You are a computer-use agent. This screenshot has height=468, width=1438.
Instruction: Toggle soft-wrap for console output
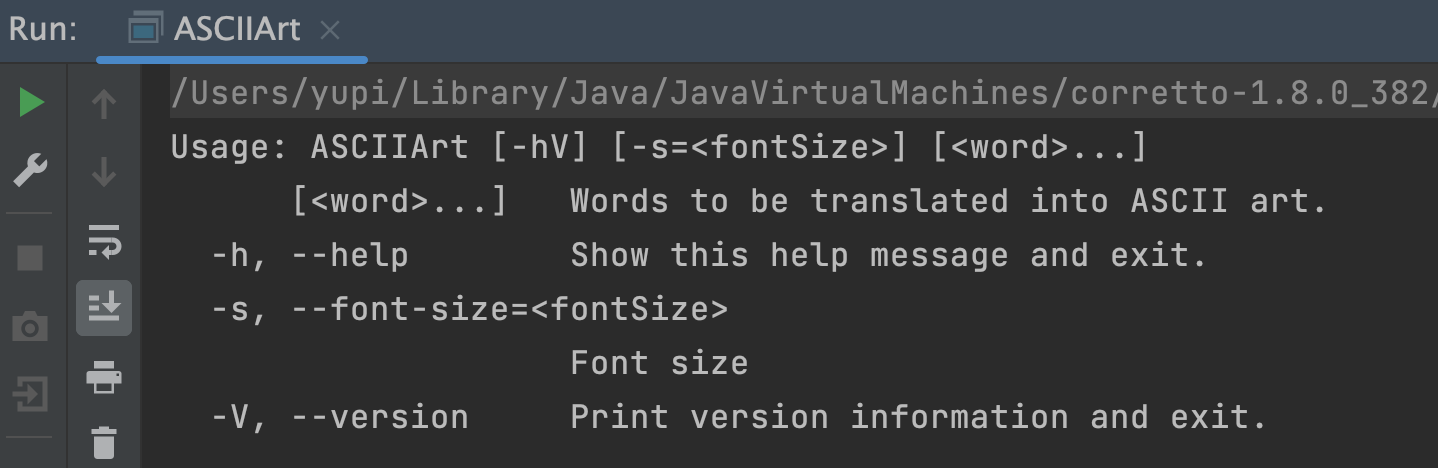pos(104,241)
